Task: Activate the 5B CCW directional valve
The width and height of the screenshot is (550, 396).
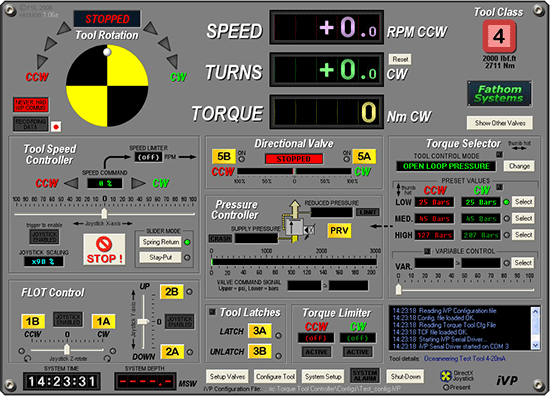Action: tap(224, 156)
